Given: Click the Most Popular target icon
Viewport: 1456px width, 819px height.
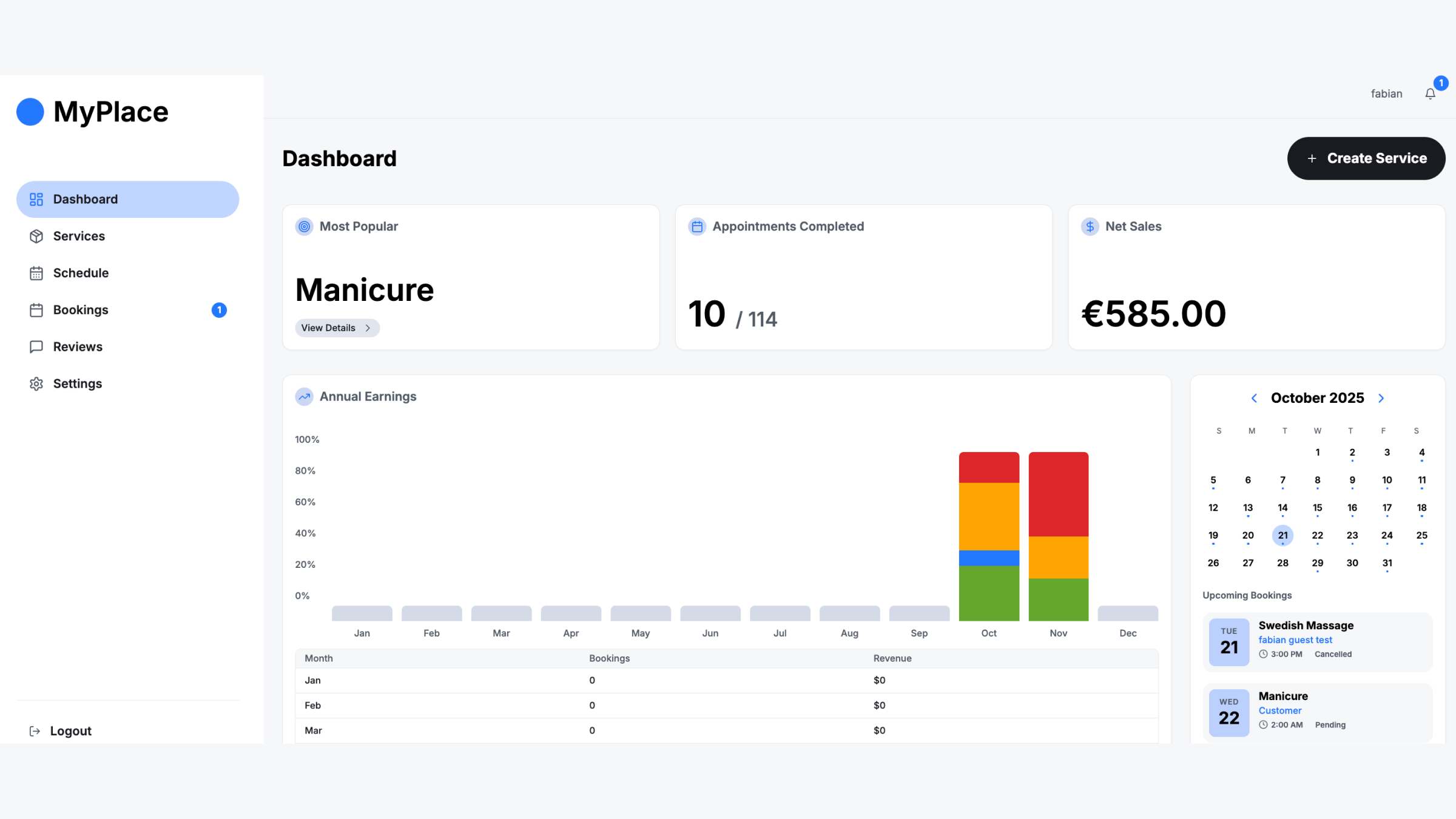Looking at the screenshot, I should click(304, 226).
